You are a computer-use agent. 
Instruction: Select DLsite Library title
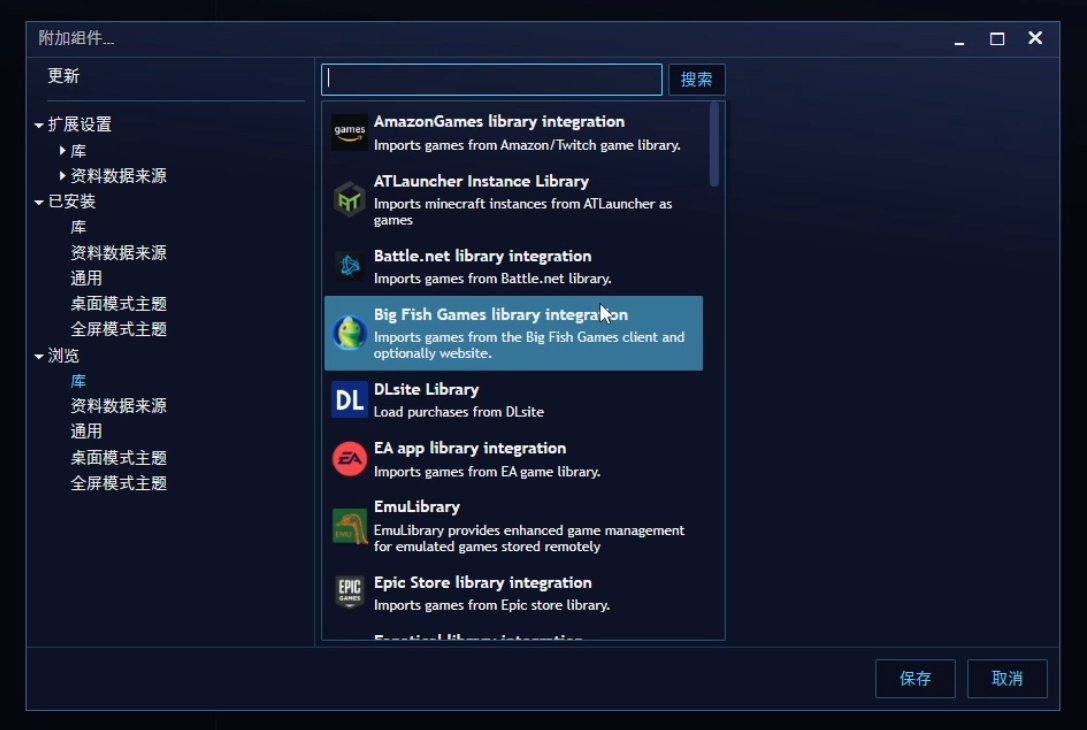pyautogui.click(x=426, y=390)
